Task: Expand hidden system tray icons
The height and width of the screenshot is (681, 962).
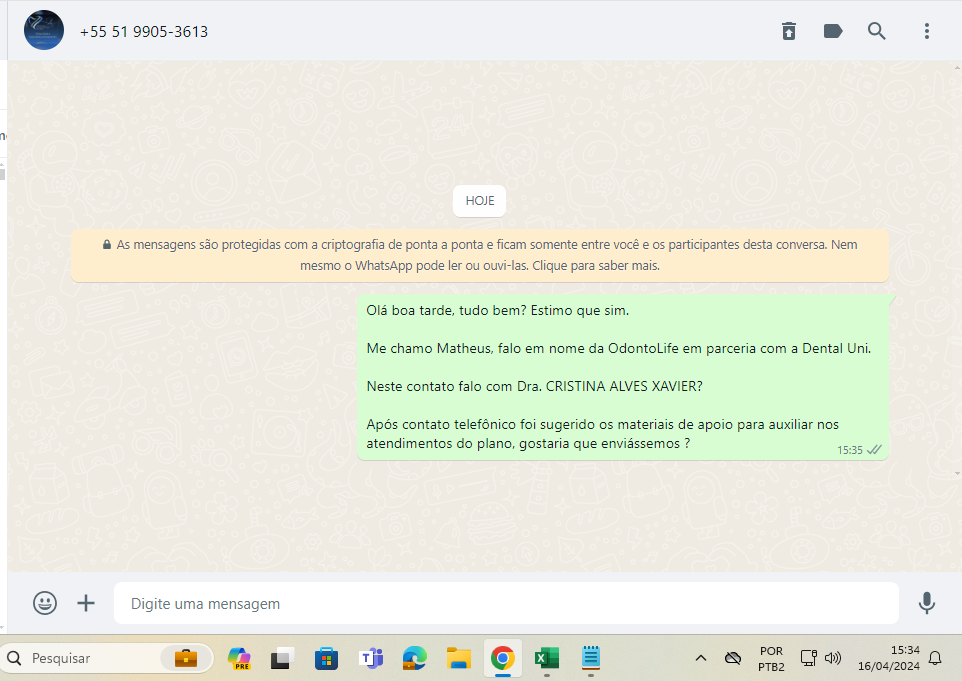Action: point(701,658)
